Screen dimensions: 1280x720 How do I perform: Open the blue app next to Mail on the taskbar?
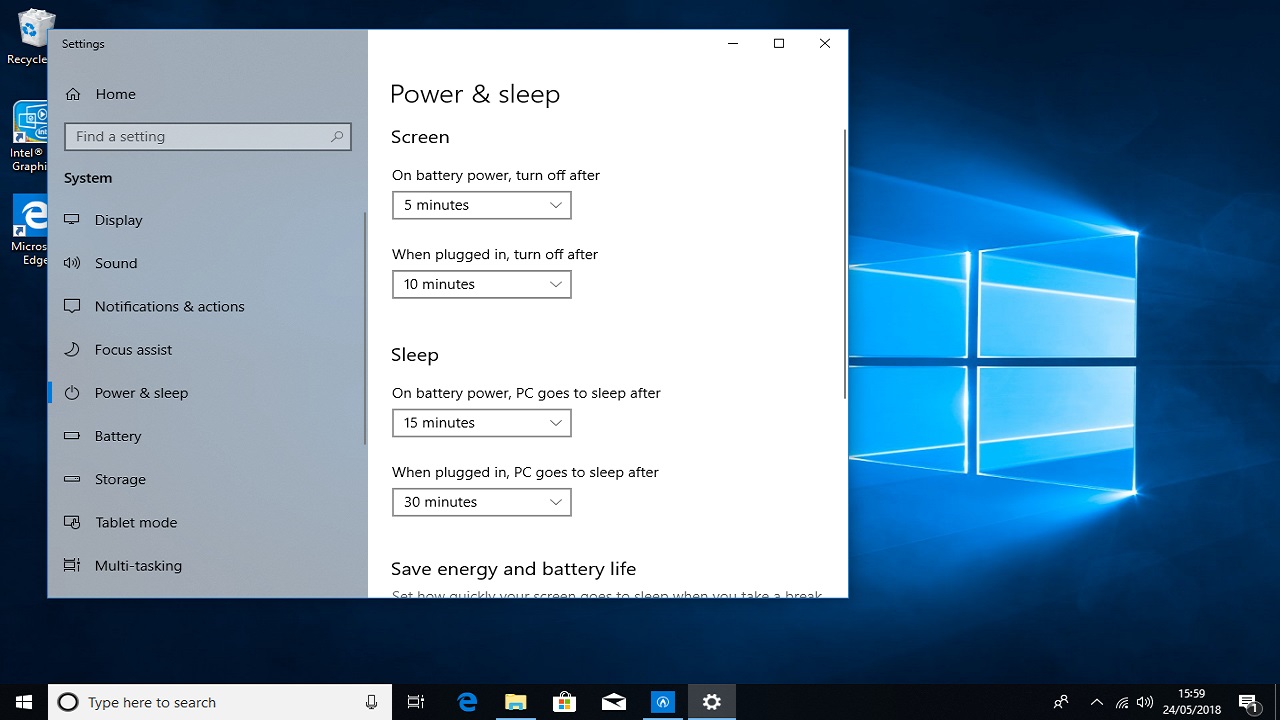(662, 702)
